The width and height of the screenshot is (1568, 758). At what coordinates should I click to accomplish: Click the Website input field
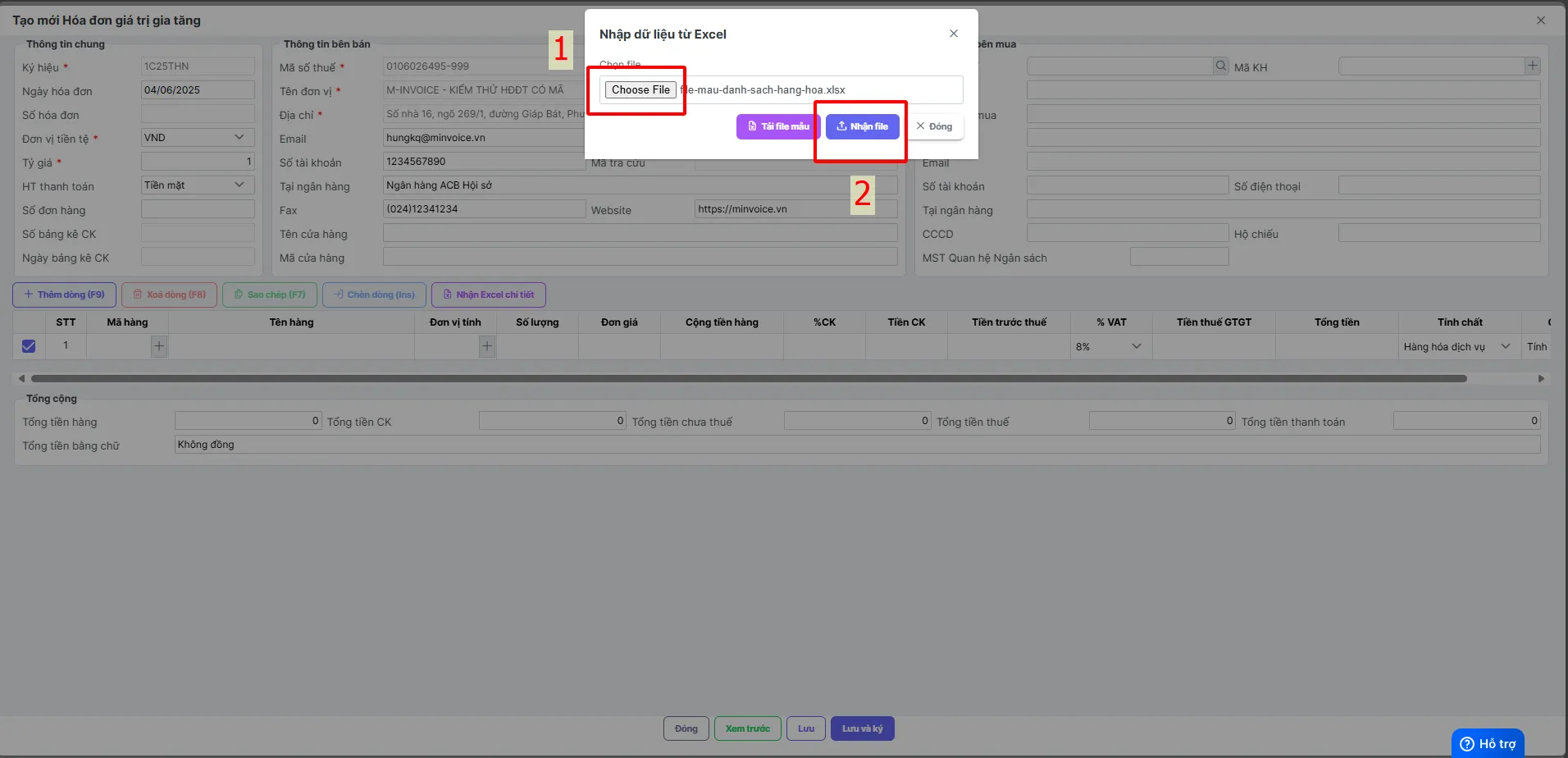(x=795, y=209)
